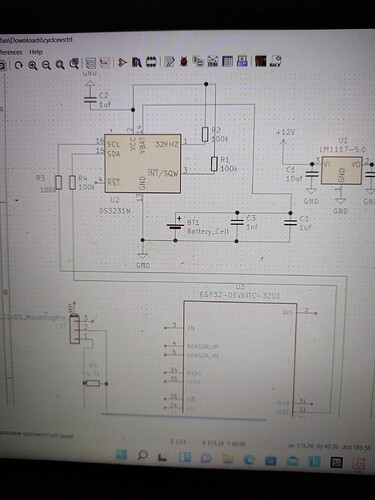Fit schematic to screen with zoom-fit icon
The width and height of the screenshot is (375, 500).
point(60,65)
